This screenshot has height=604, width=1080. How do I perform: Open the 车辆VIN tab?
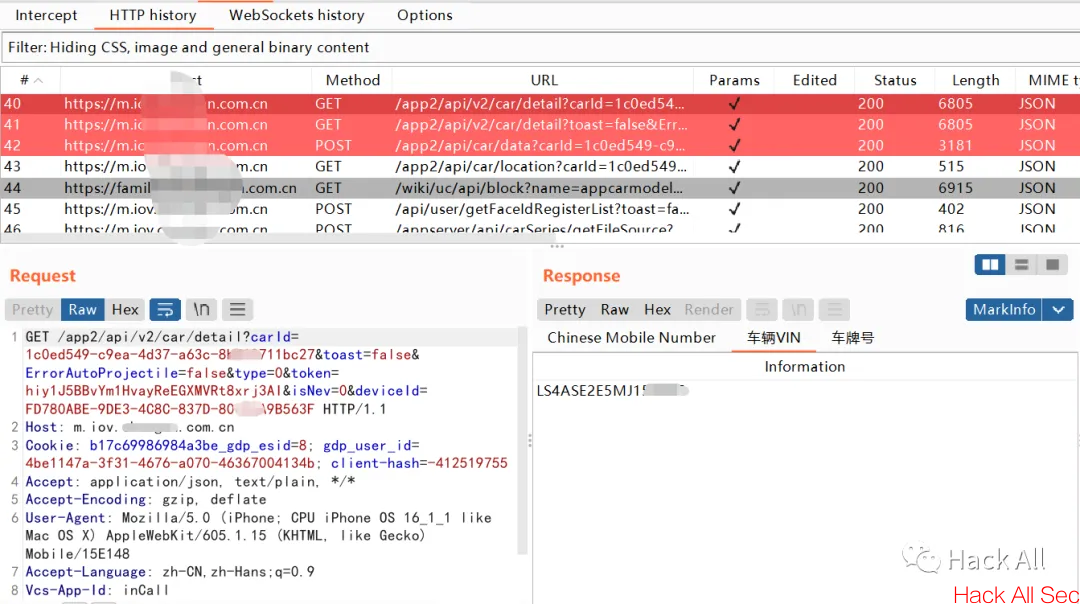[x=773, y=338]
